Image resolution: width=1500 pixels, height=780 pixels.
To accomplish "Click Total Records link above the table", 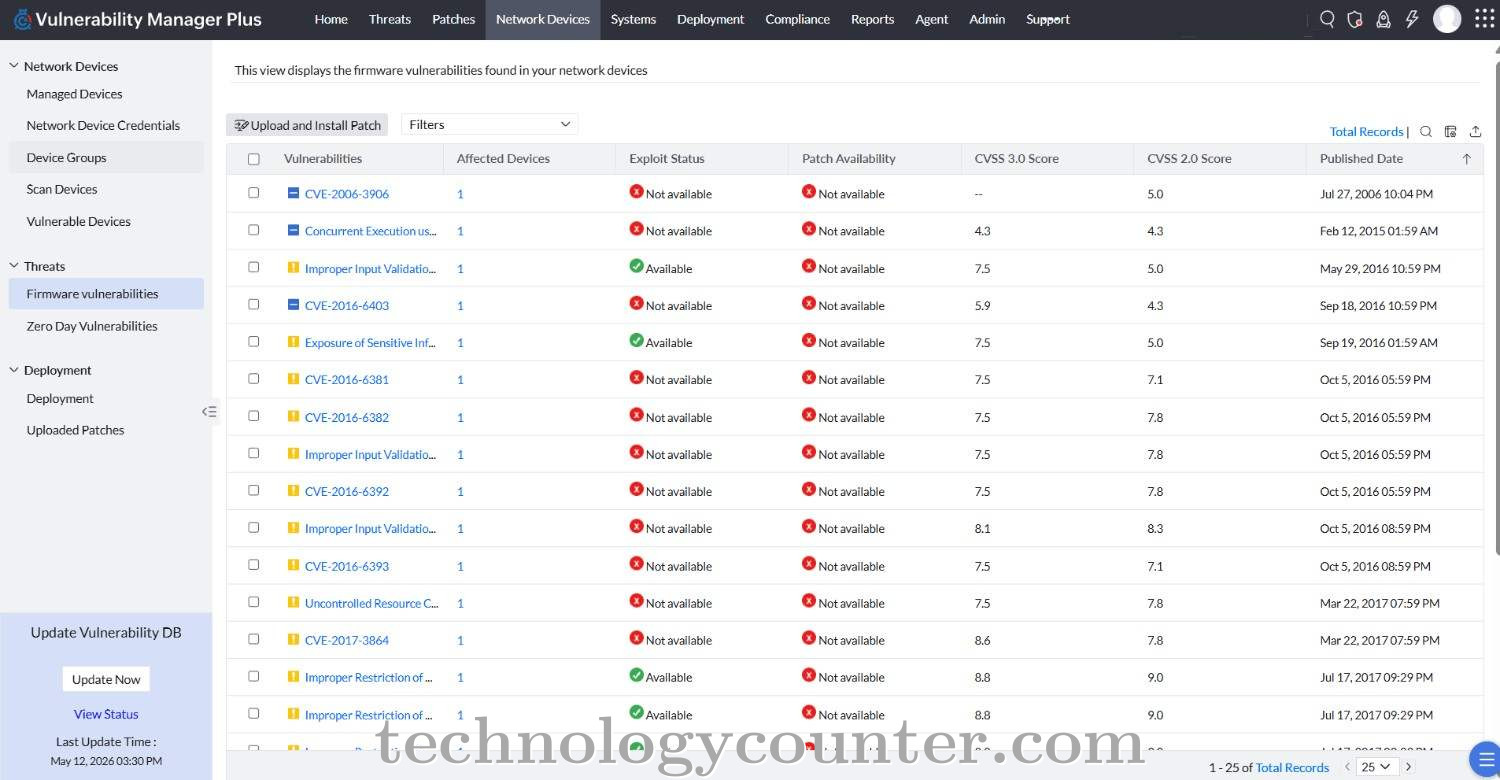I will click(x=1366, y=131).
